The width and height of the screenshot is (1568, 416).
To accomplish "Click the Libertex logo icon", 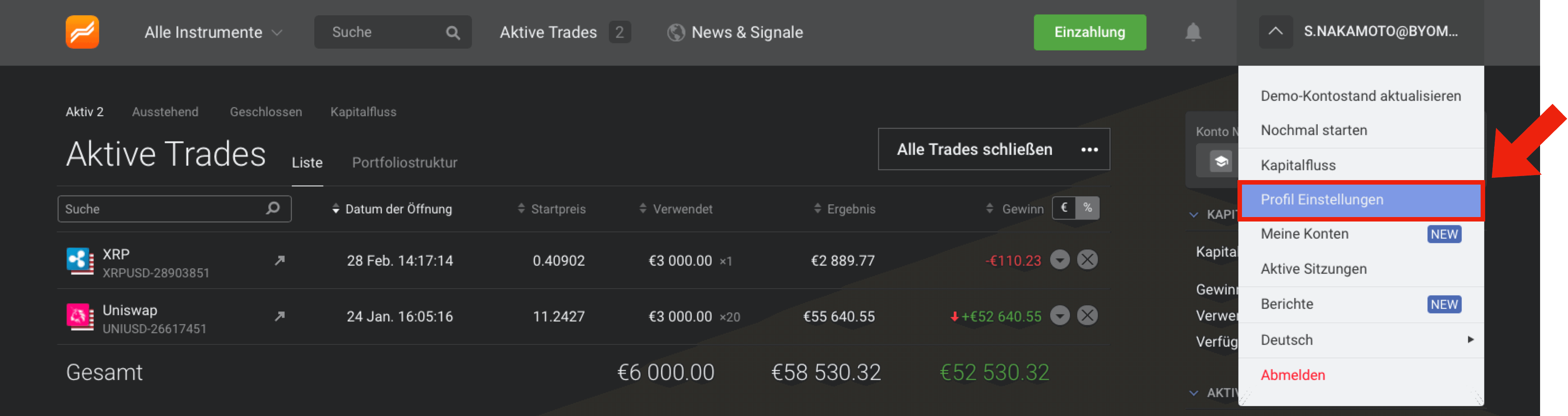I will pyautogui.click(x=82, y=32).
